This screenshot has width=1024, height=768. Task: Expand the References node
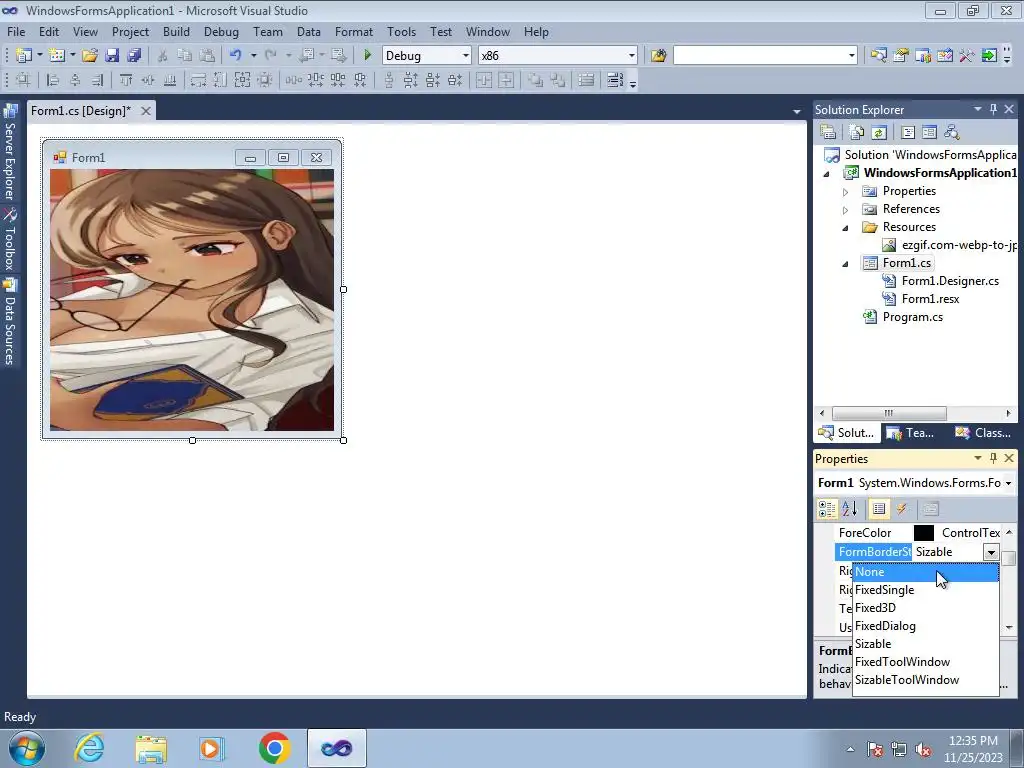846,210
